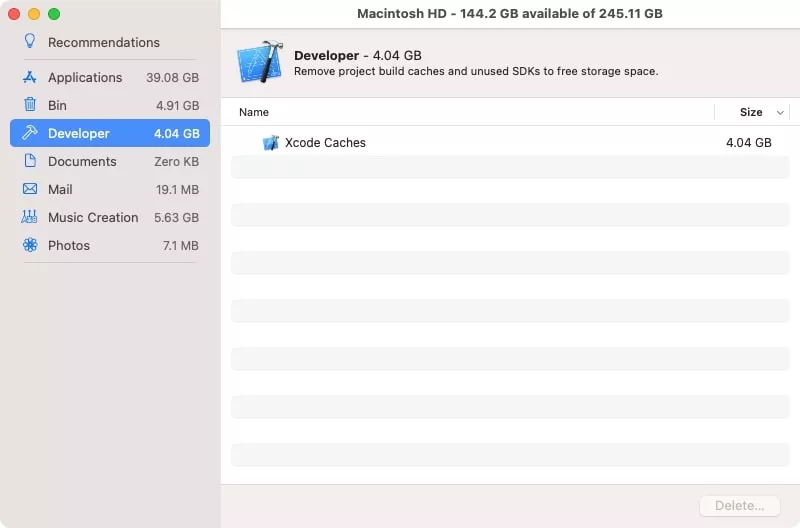Click the Xcode Caches 4.04 GB size value
Viewport: 800px width, 528px height.
pos(748,143)
